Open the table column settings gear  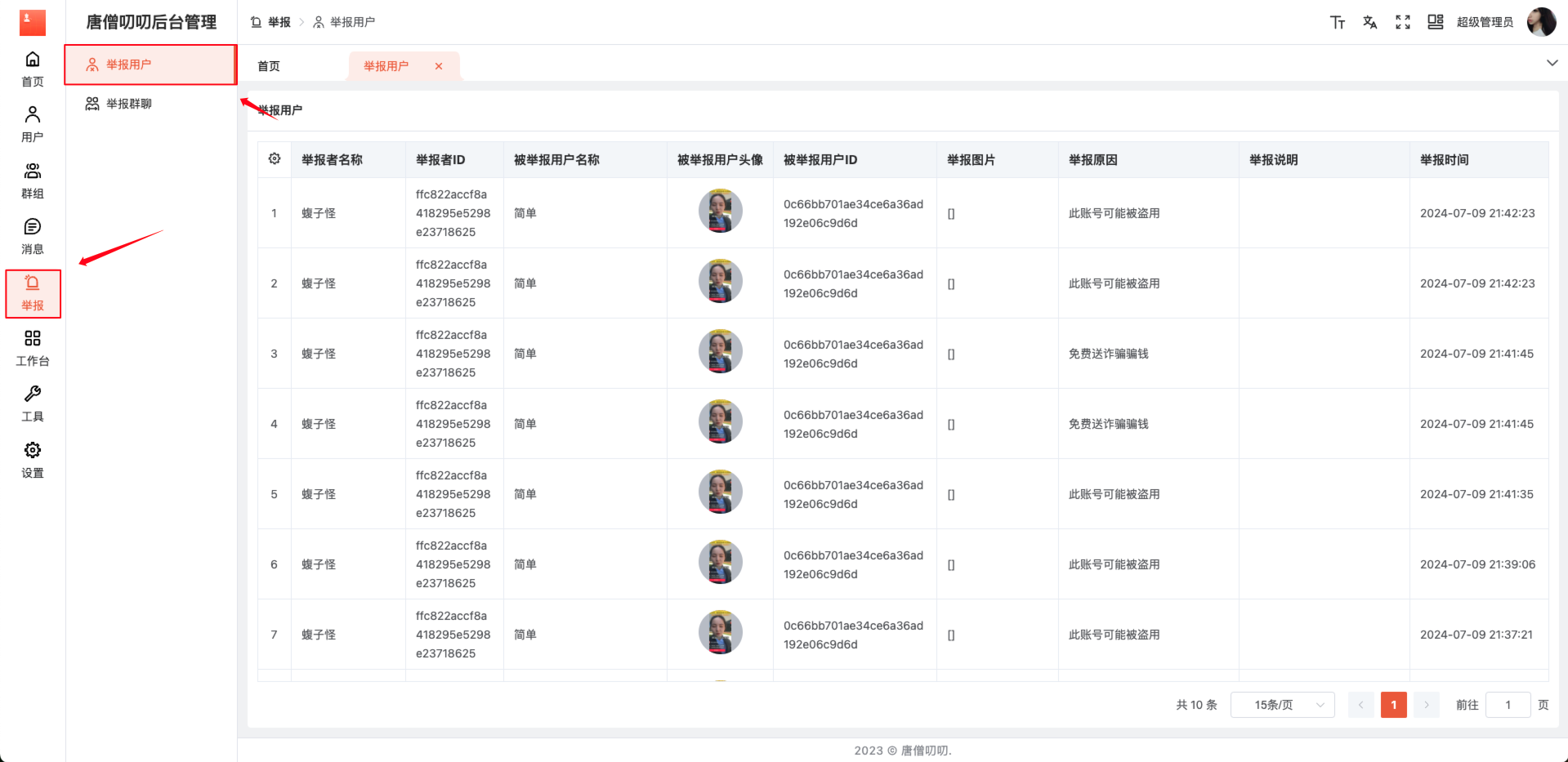pyautogui.click(x=274, y=158)
